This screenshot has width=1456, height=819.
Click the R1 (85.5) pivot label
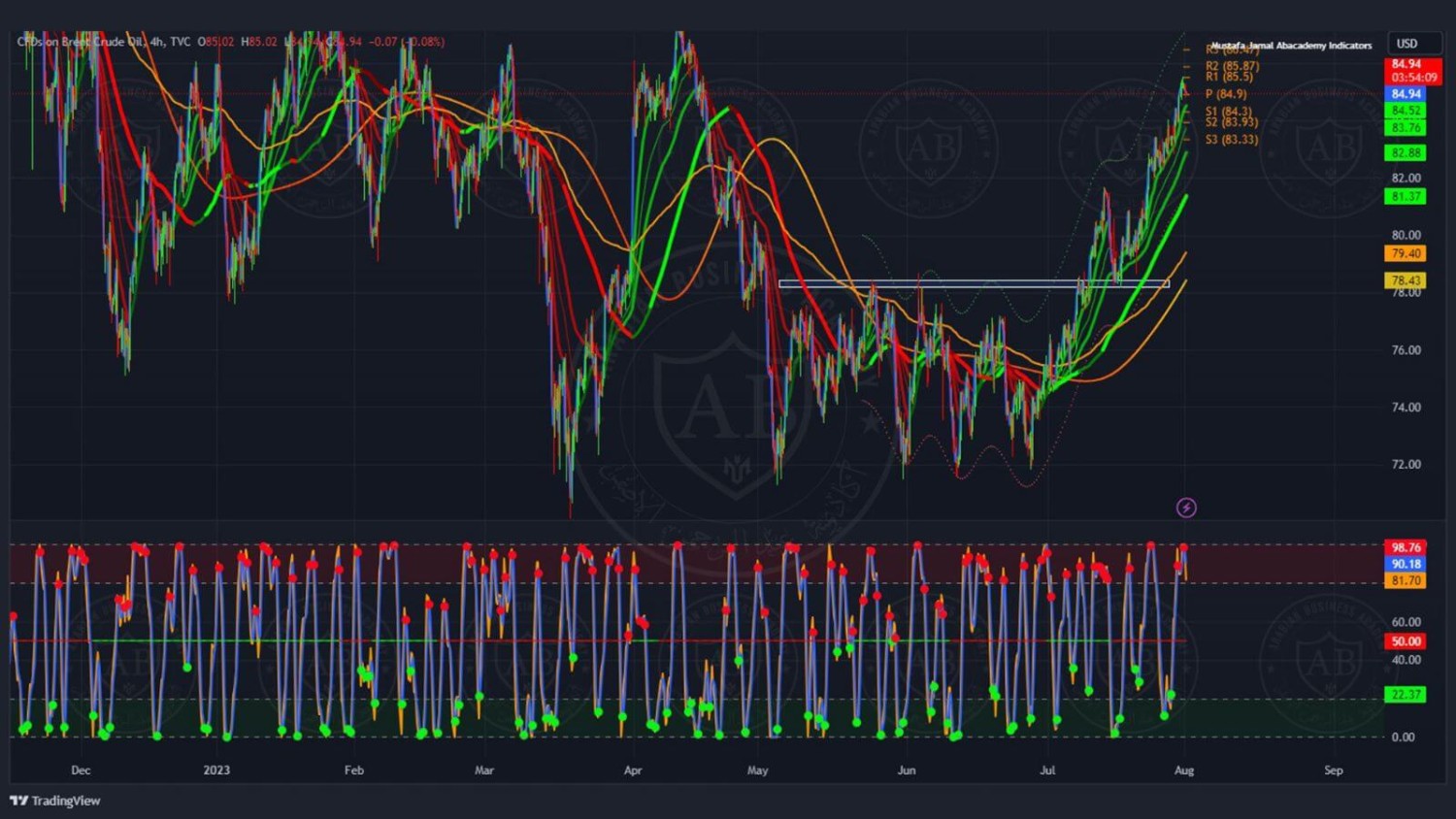(1229, 77)
